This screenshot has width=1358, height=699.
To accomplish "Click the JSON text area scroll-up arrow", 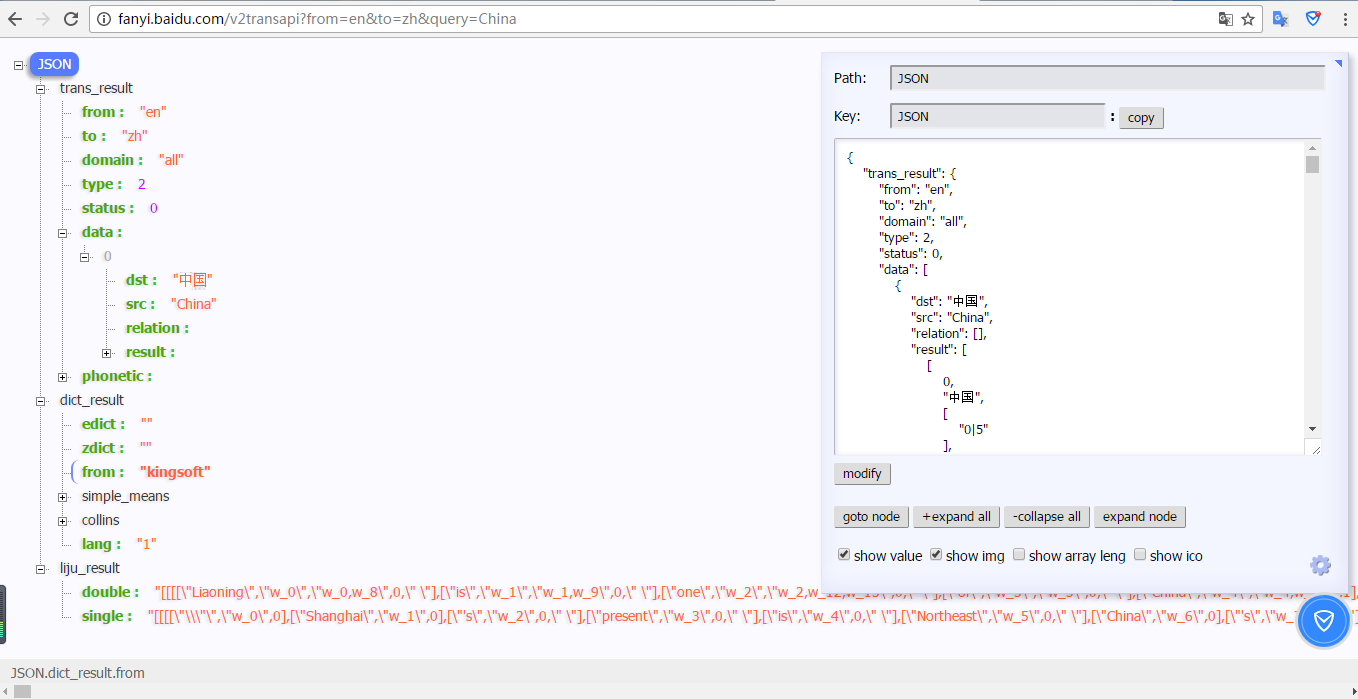I will (1312, 148).
